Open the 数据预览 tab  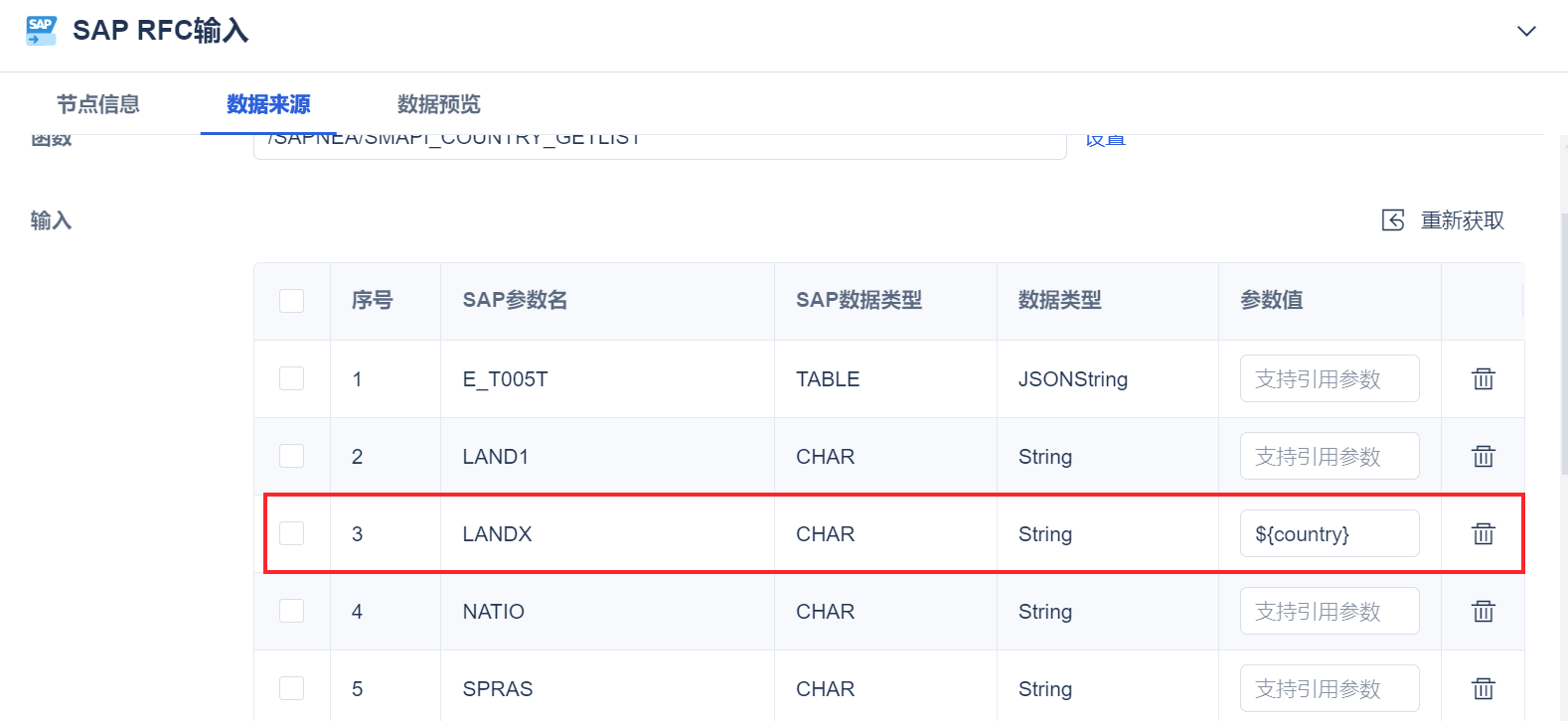click(438, 104)
